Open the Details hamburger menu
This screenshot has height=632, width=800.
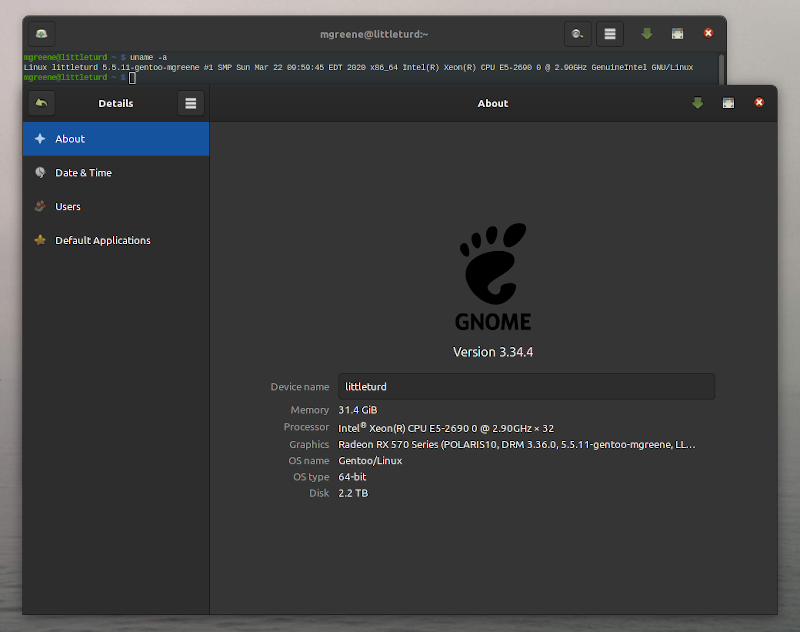(191, 103)
